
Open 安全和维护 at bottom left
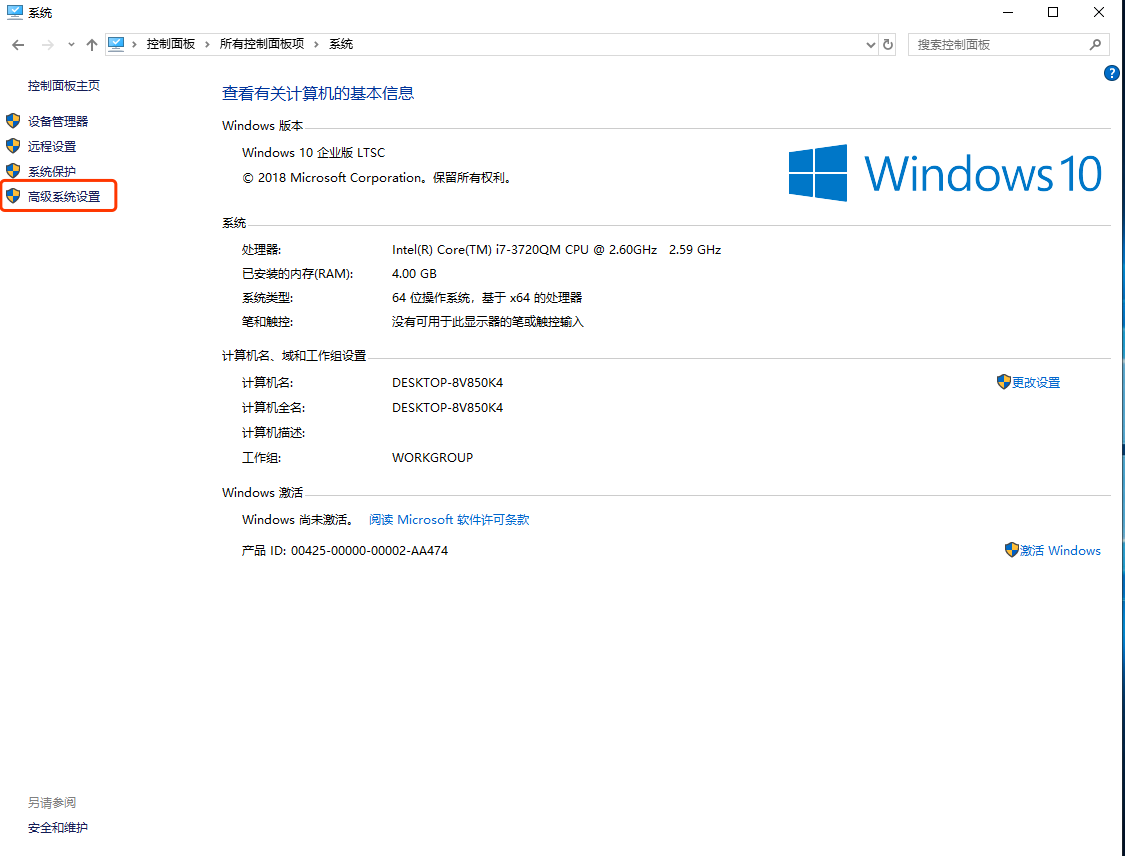56,827
